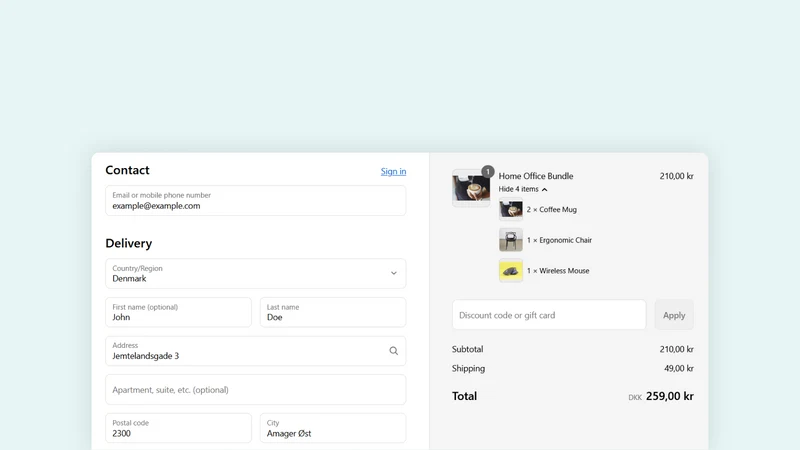Click the '2 × Coffee Mug' text
The image size is (800, 450).
click(x=552, y=210)
